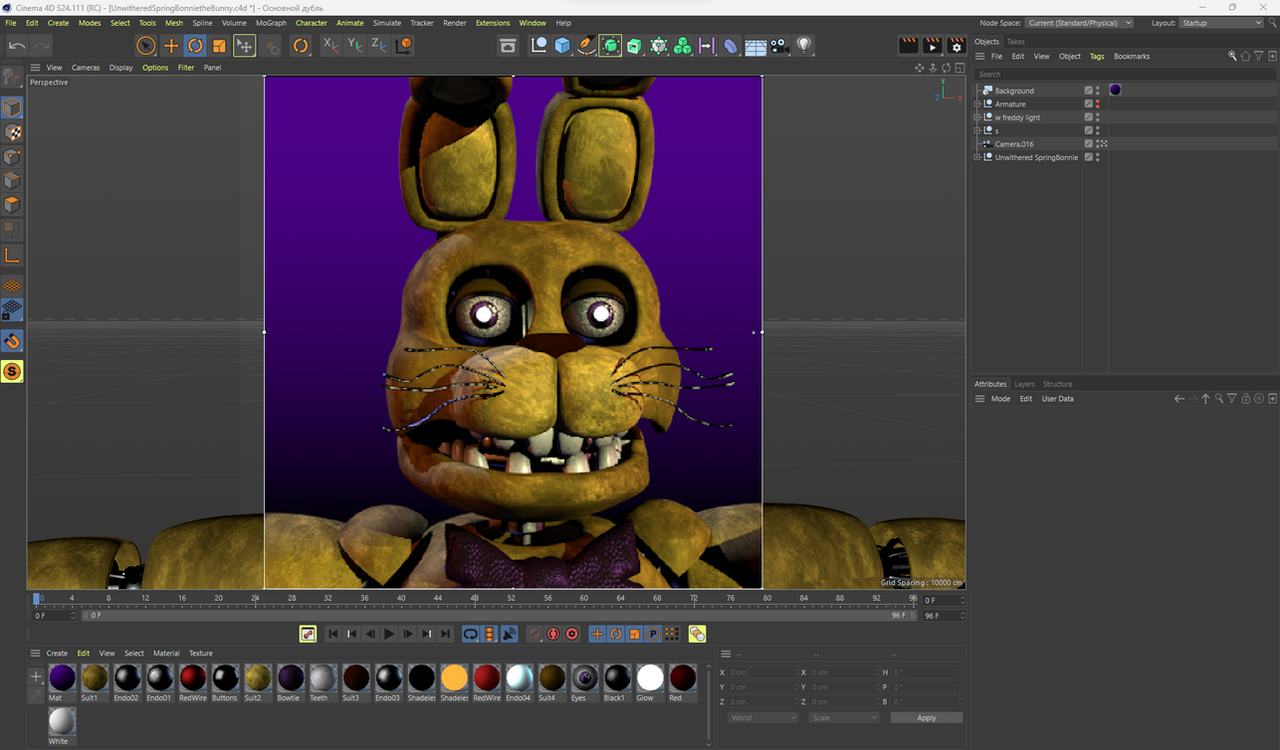This screenshot has width=1280, height=750.
Task: Expand the Armature object in tree
Action: click(x=977, y=104)
